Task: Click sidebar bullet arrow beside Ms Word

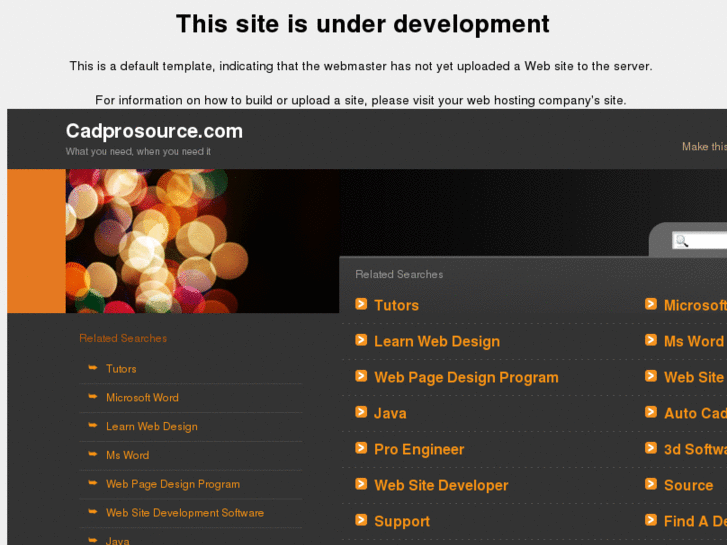Action: tap(93, 454)
